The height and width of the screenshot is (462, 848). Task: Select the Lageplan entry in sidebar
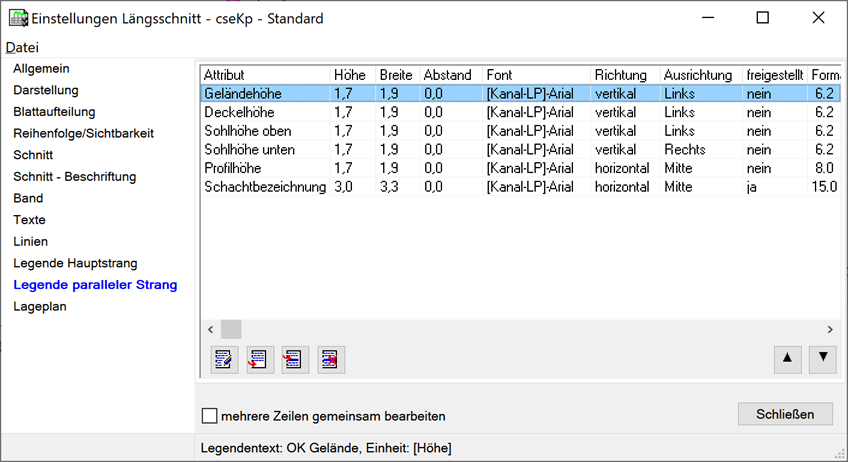coord(40,307)
